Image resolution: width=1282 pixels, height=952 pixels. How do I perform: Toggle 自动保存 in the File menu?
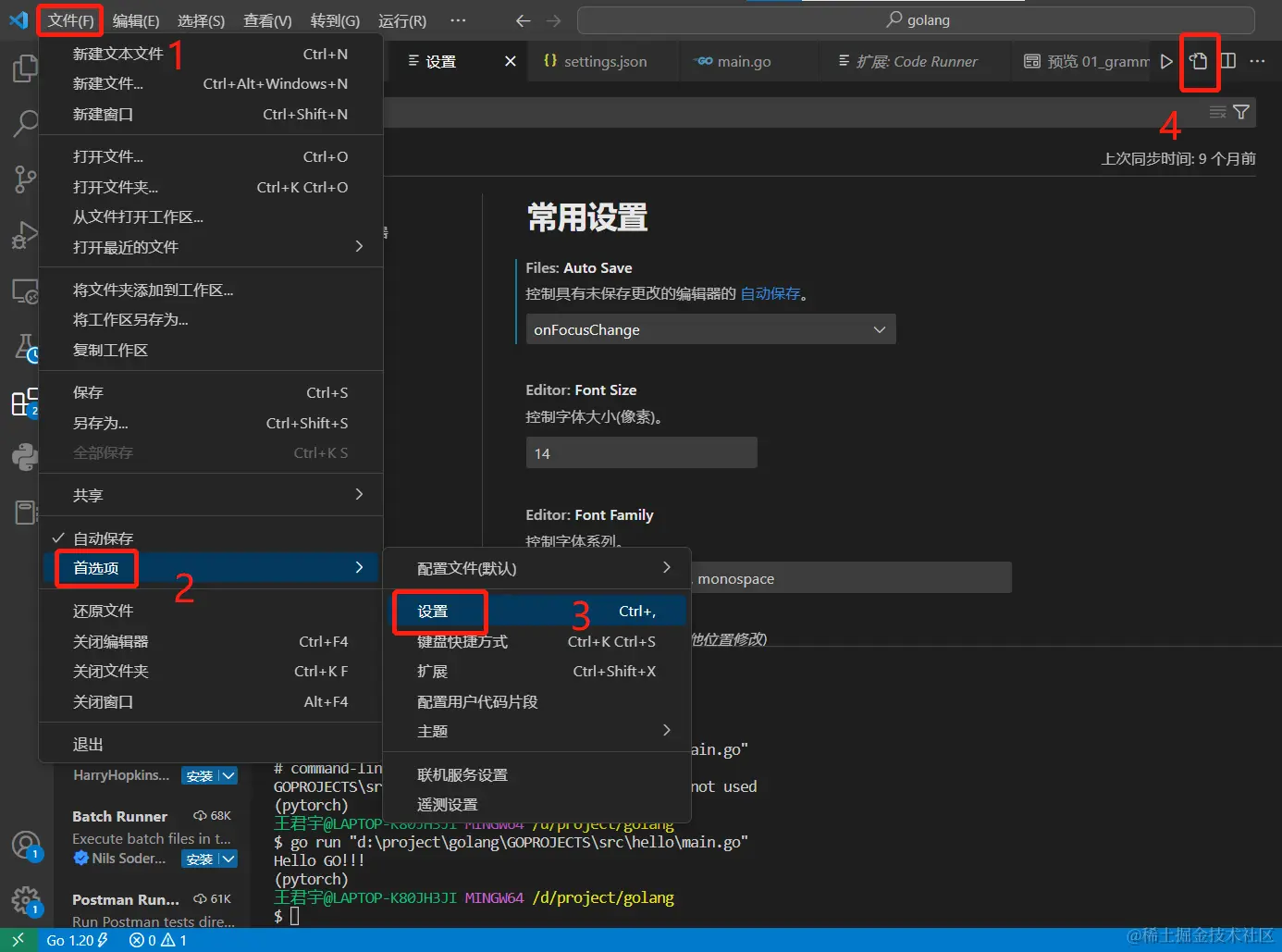211,538
